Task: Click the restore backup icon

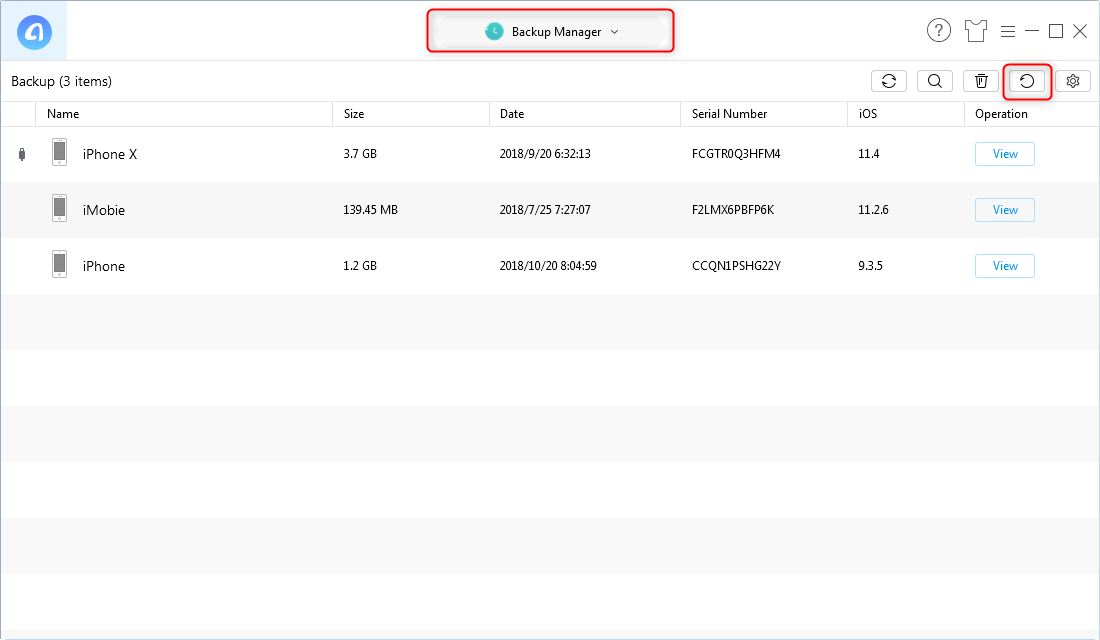Action: 1027,81
